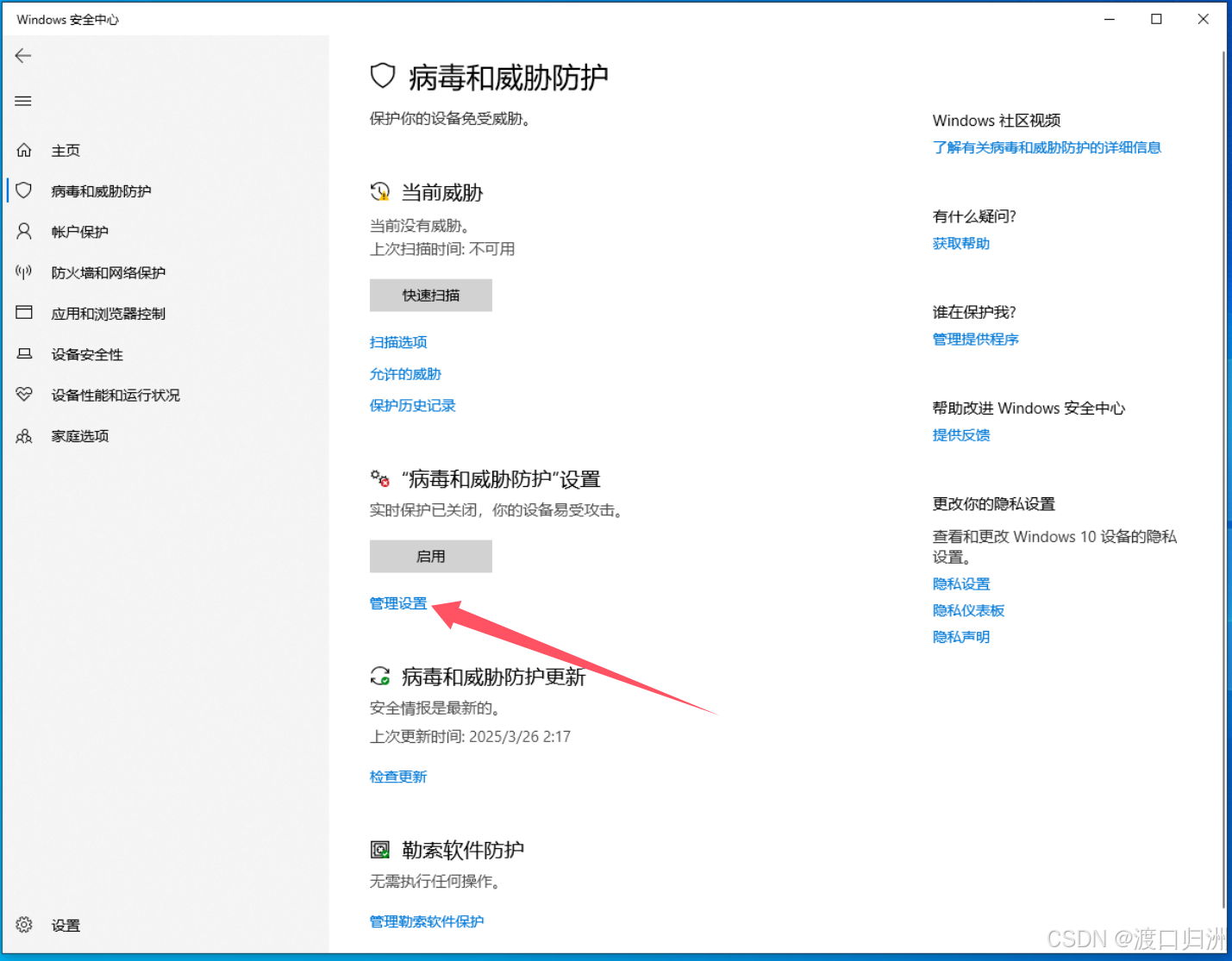Click the 提供反馈 link
The image size is (1232, 961).
(961, 434)
